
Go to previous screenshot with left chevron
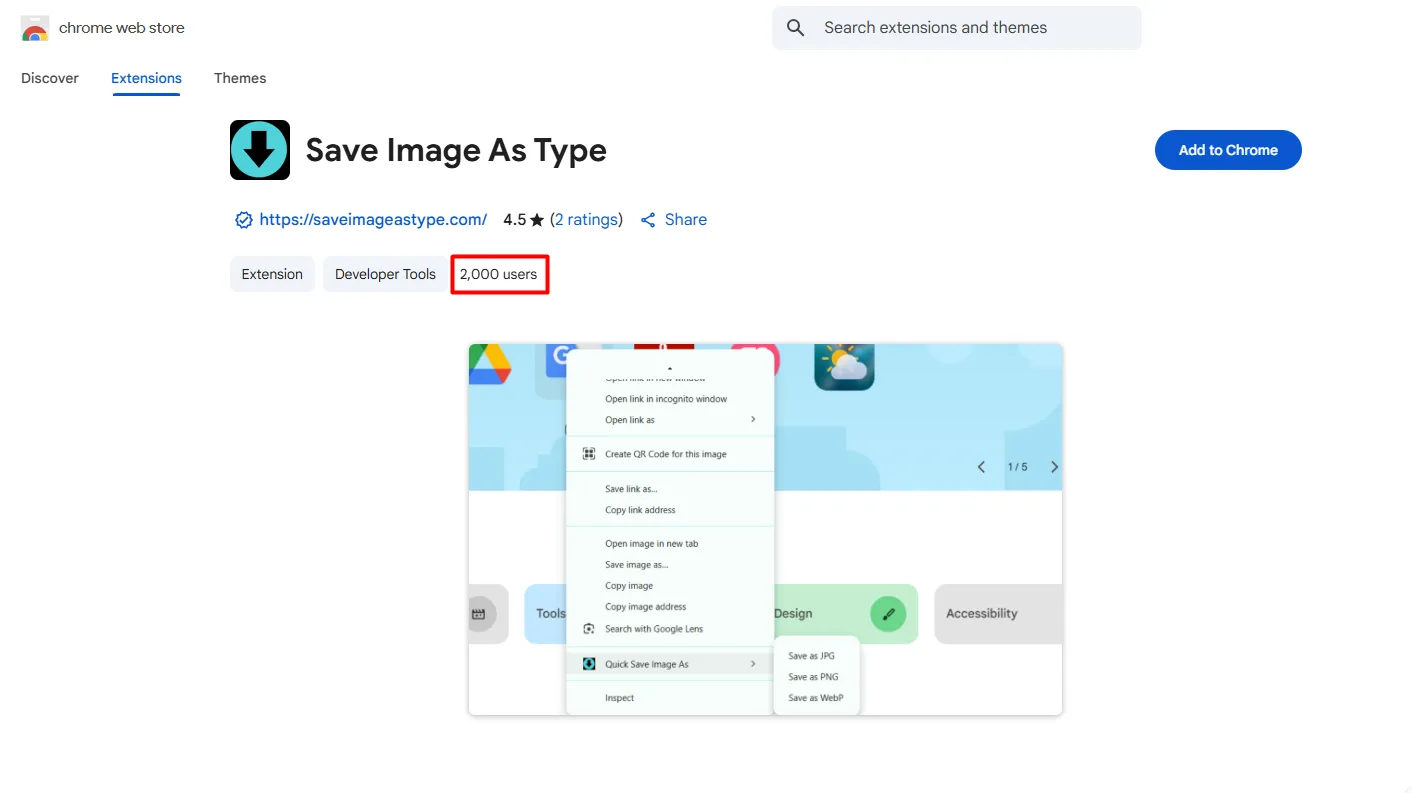(x=981, y=467)
